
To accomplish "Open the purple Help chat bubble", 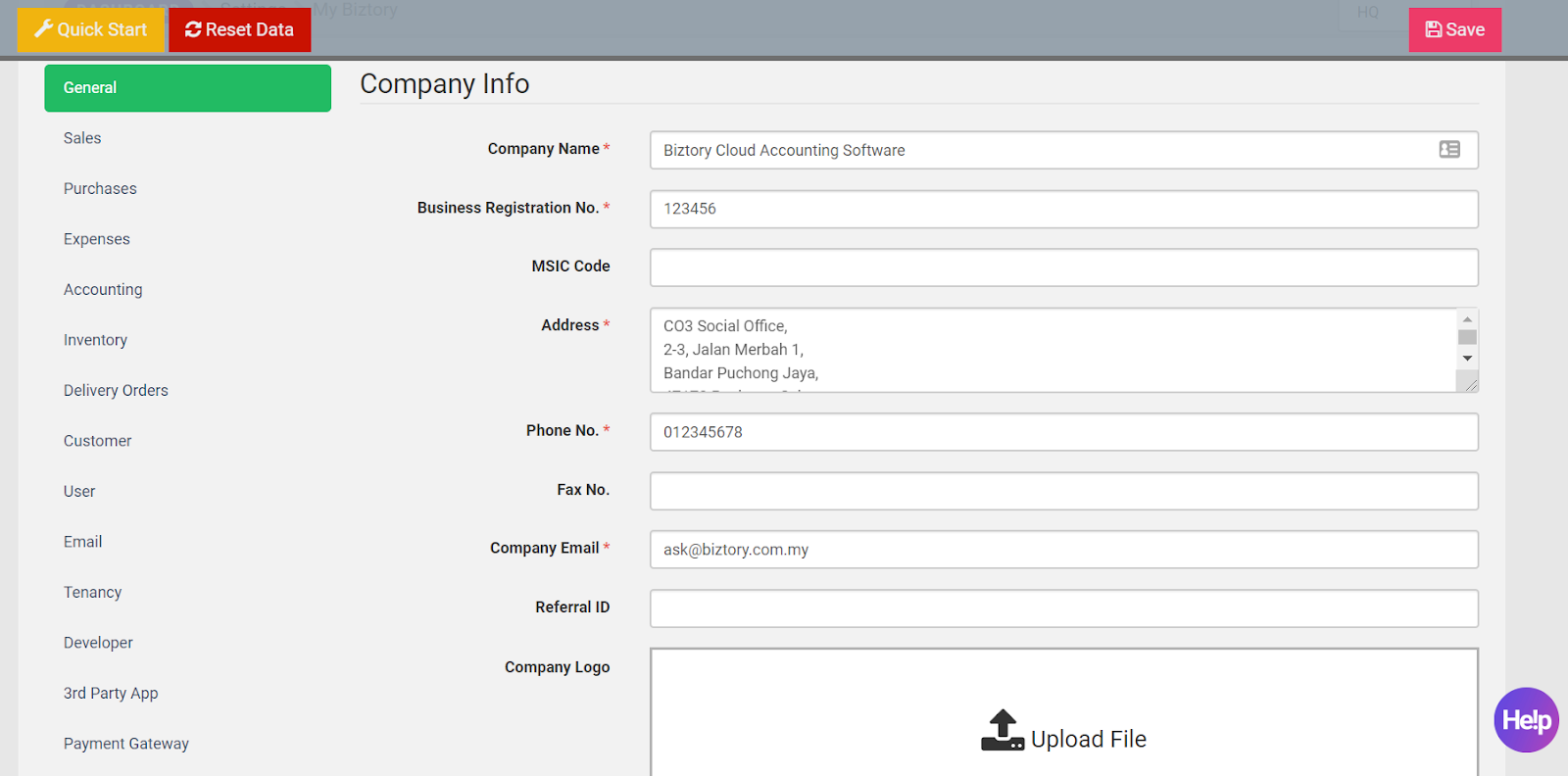I will [x=1526, y=720].
